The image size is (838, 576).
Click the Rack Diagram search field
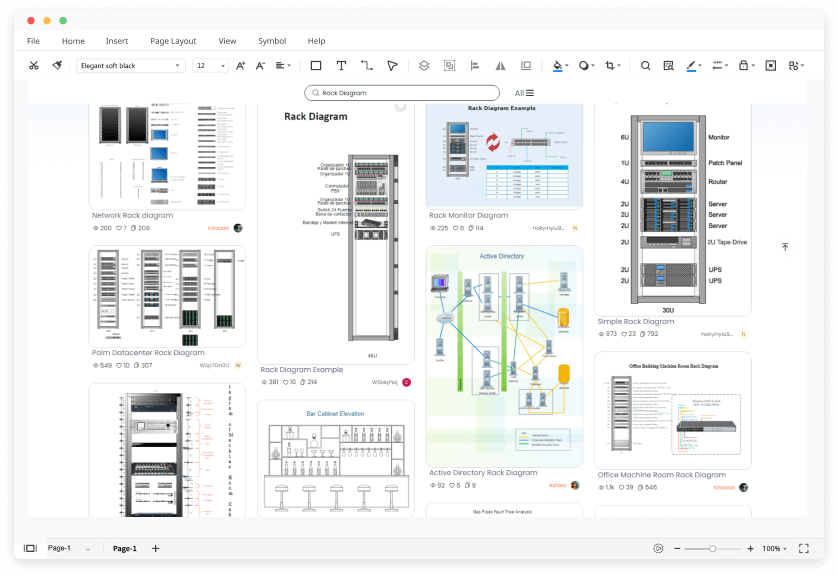pos(400,92)
